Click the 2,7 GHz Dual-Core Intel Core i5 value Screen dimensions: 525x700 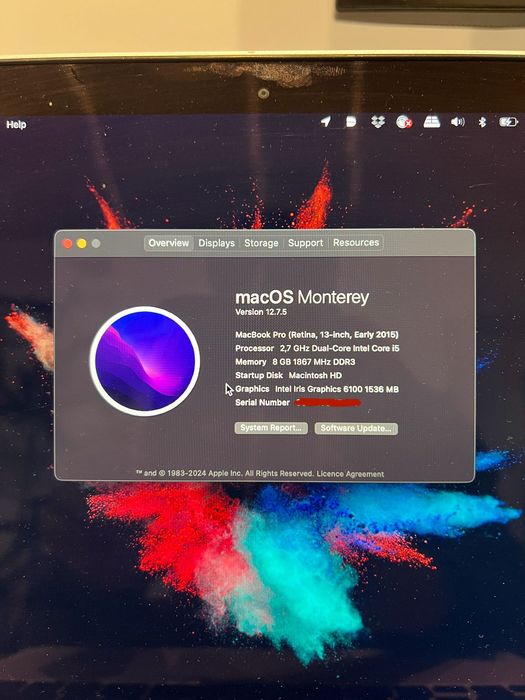tap(340, 348)
